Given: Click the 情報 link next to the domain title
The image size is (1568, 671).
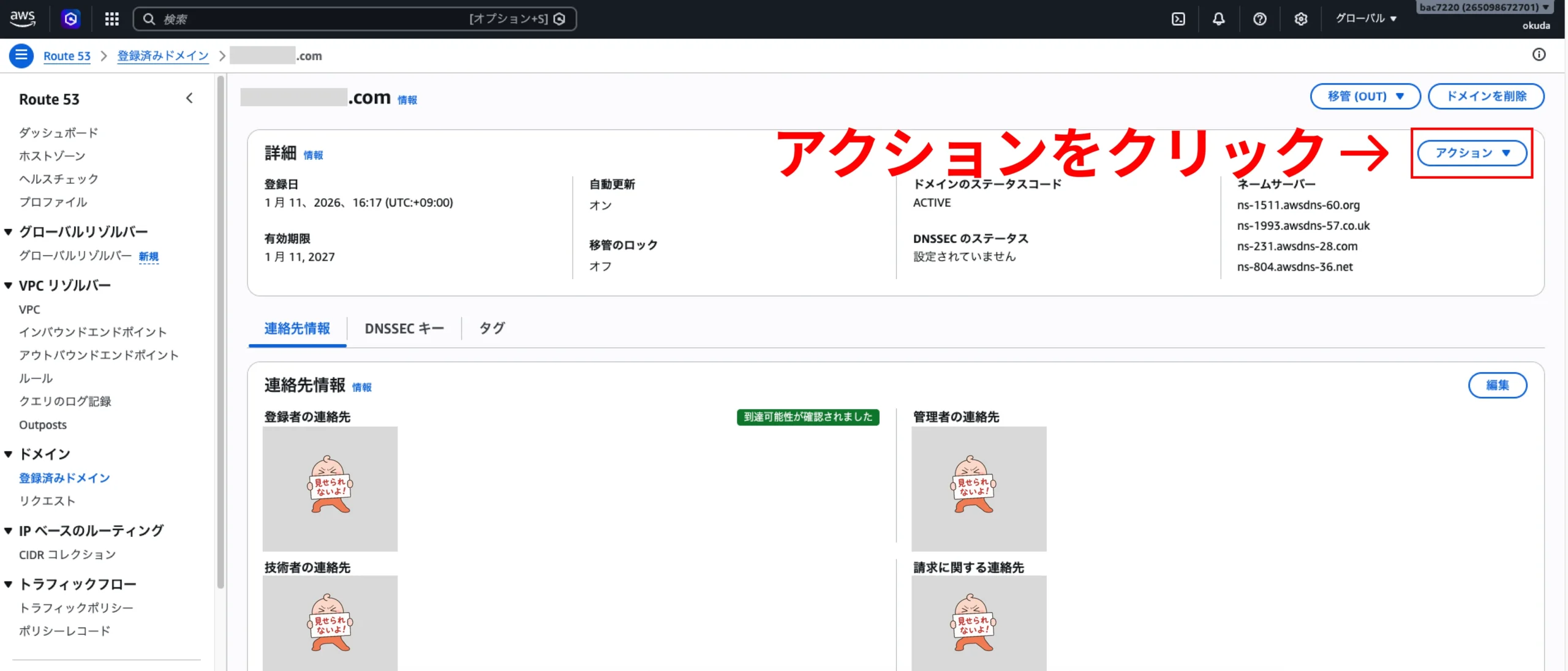Looking at the screenshot, I should point(407,100).
